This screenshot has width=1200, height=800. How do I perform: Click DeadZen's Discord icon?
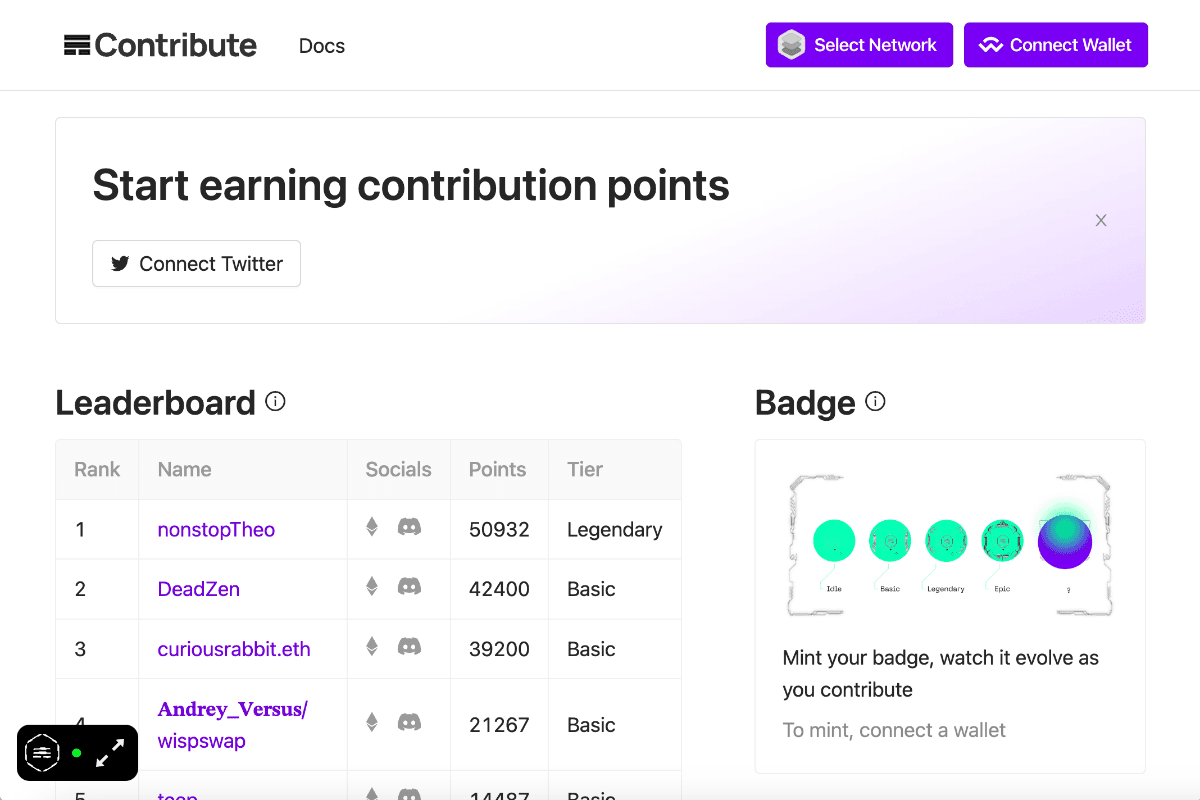click(x=409, y=587)
